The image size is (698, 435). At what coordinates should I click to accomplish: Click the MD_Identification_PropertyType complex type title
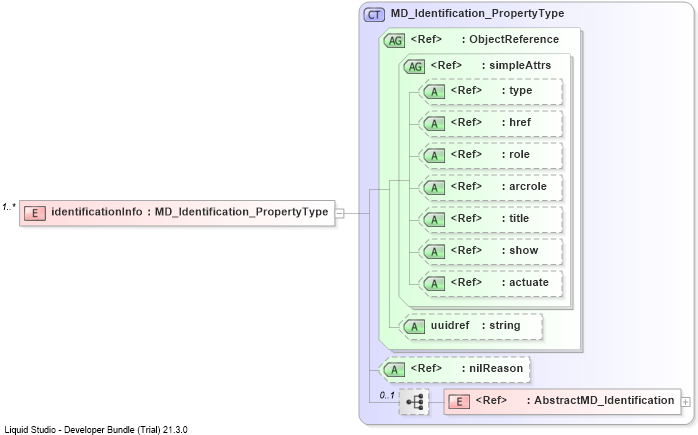pos(477,14)
